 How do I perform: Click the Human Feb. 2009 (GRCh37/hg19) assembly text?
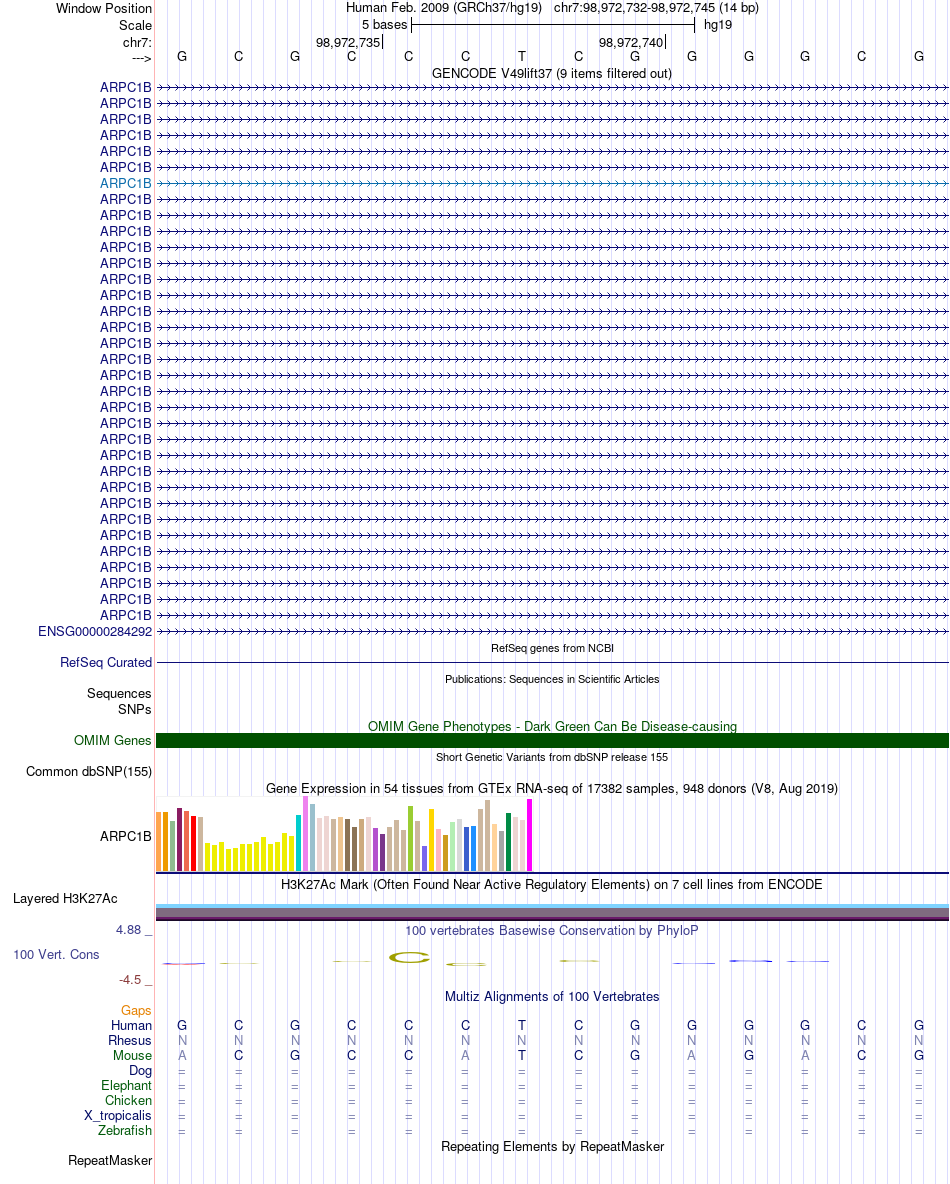coord(444,8)
